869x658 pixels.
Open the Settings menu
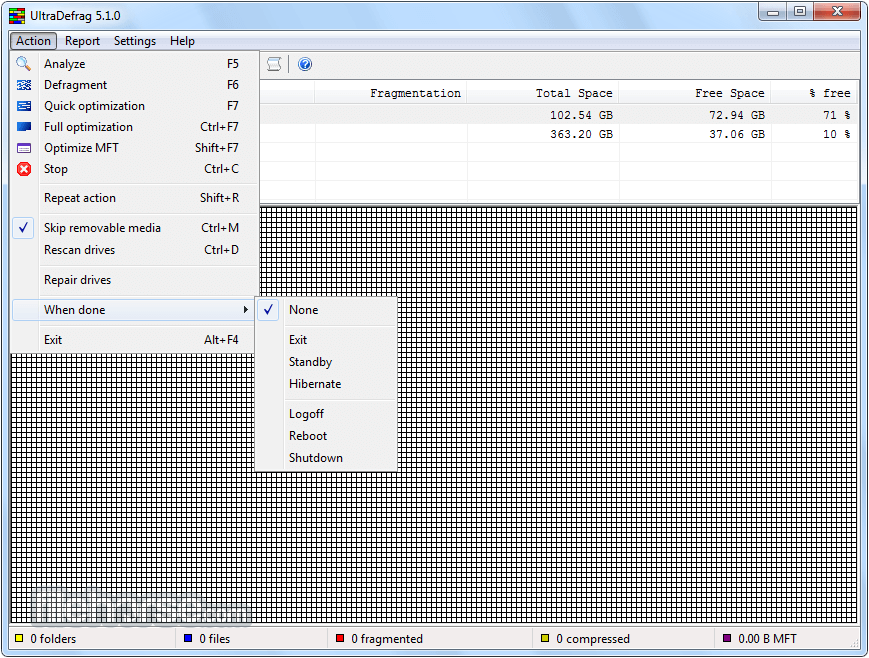pos(135,41)
